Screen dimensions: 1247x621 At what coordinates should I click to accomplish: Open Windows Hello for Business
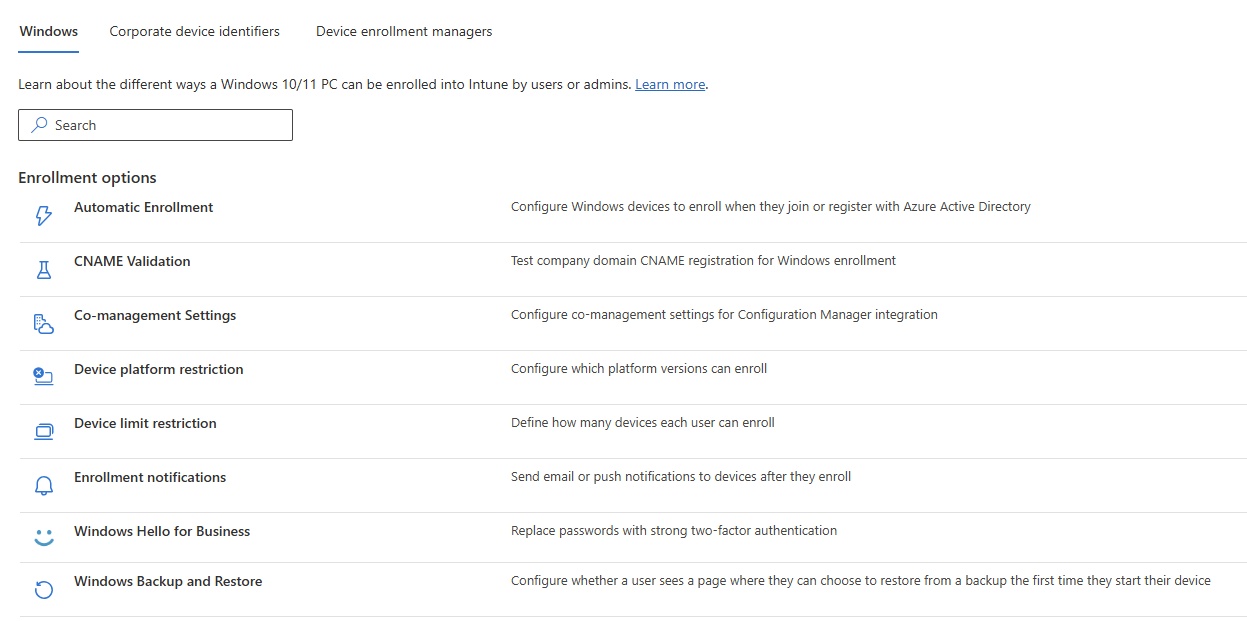click(x=162, y=531)
